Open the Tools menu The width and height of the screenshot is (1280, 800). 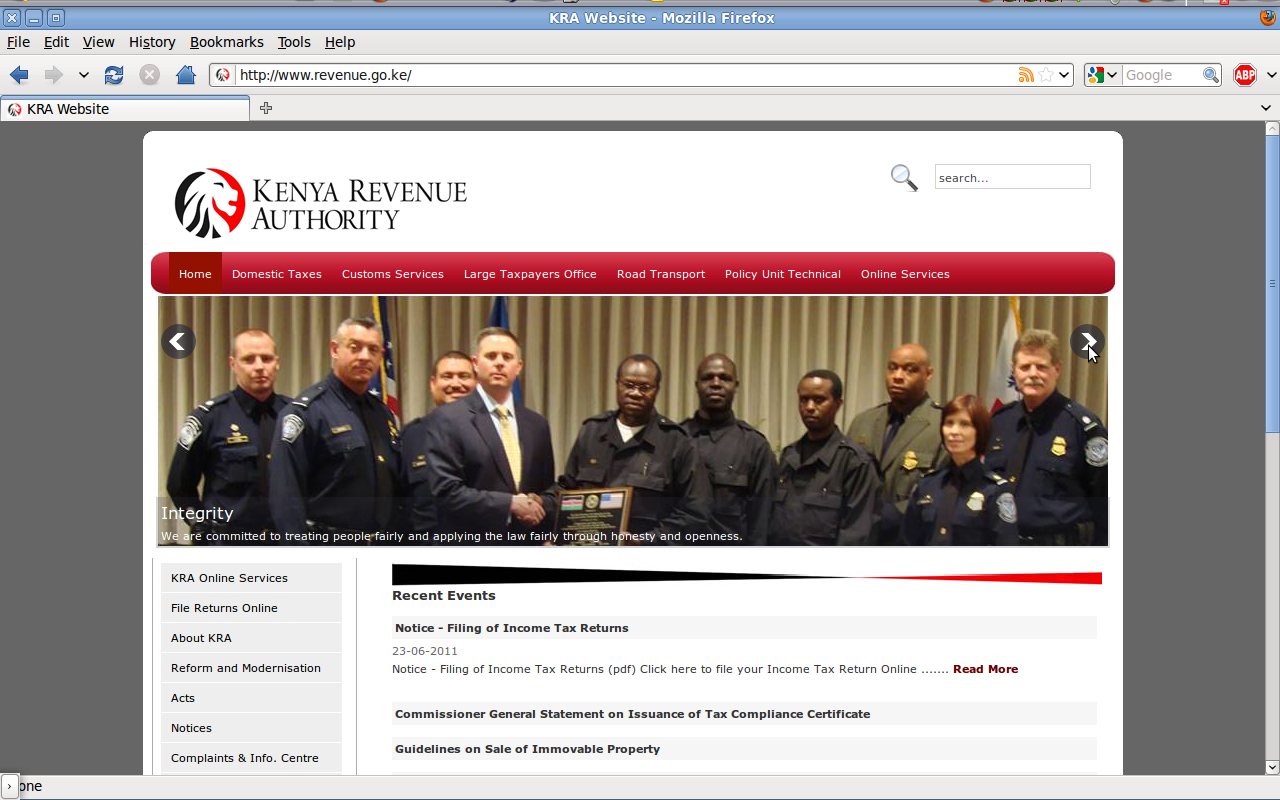click(x=294, y=42)
